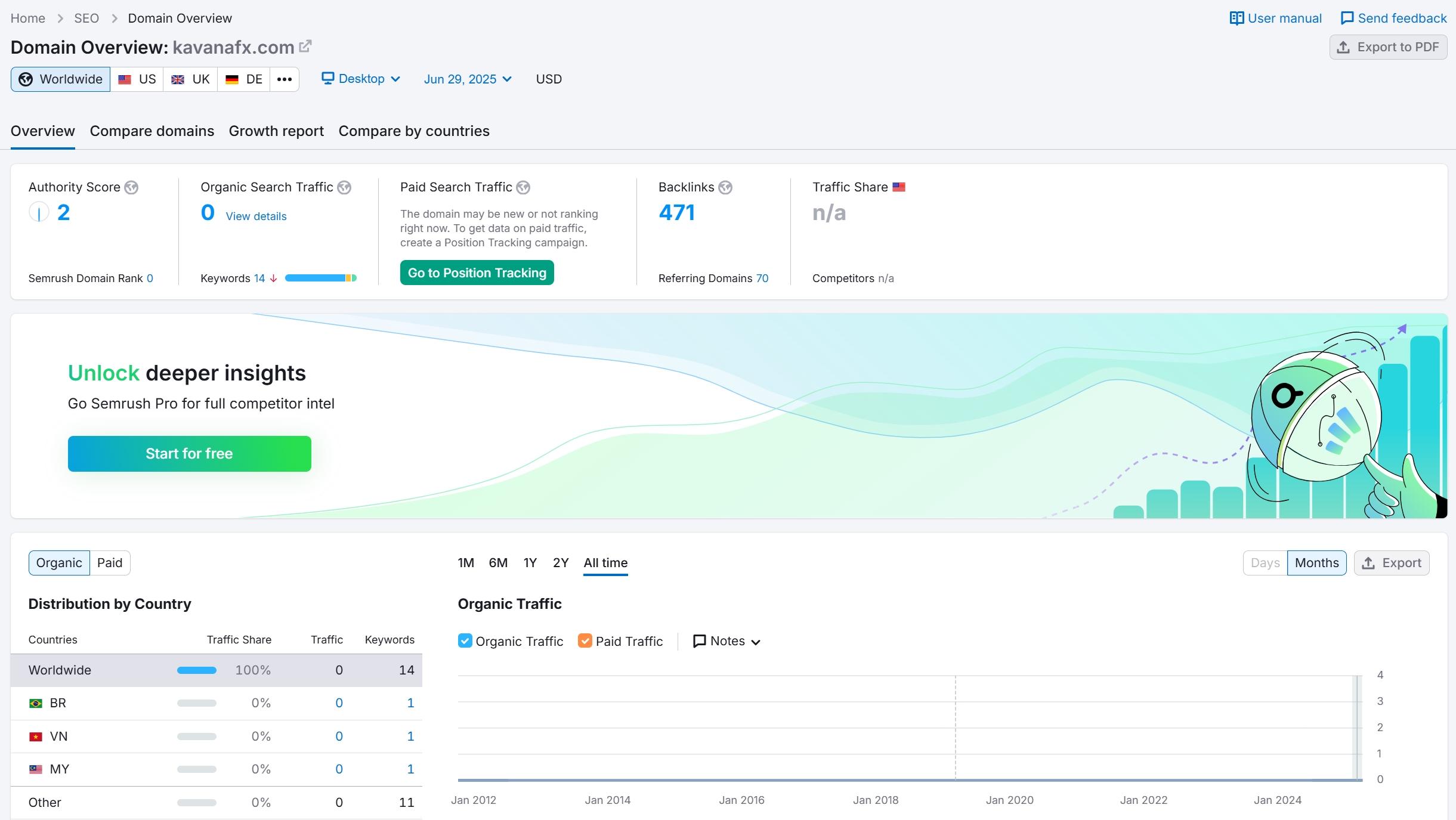Click the Send feedback speech icon
Screen dimensions: 1456x820
click(x=1347, y=18)
